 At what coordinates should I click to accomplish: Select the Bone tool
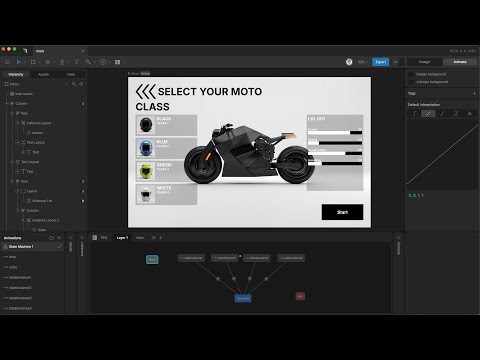click(x=88, y=62)
